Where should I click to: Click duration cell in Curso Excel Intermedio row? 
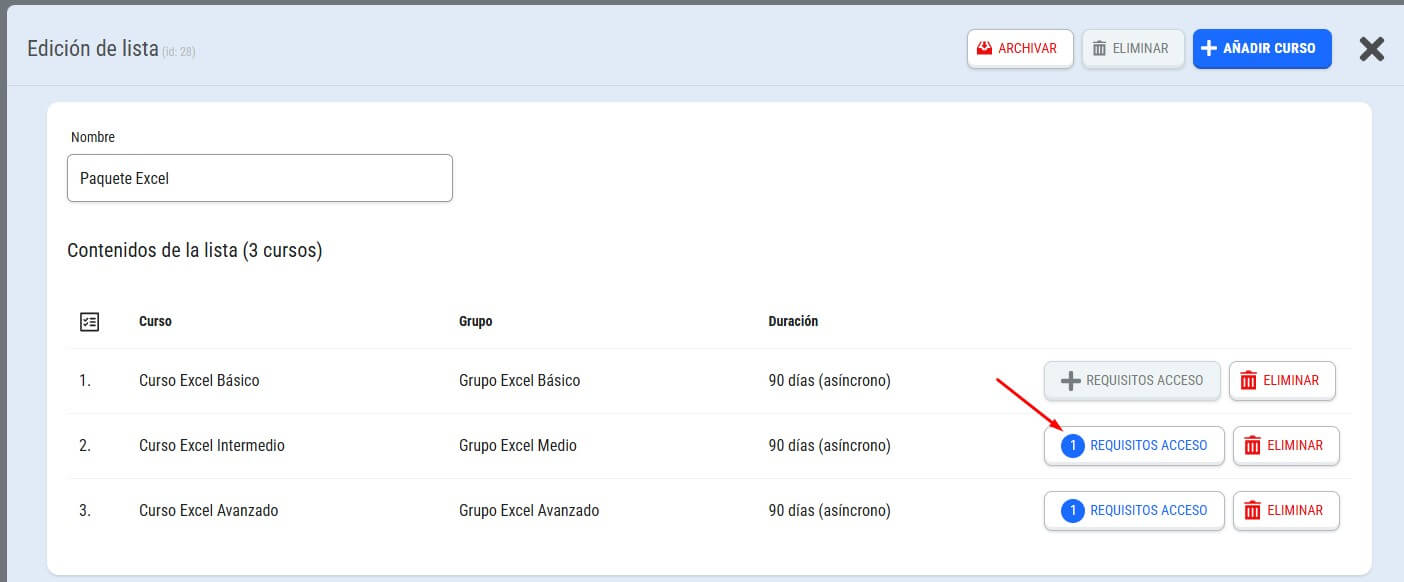(x=829, y=446)
